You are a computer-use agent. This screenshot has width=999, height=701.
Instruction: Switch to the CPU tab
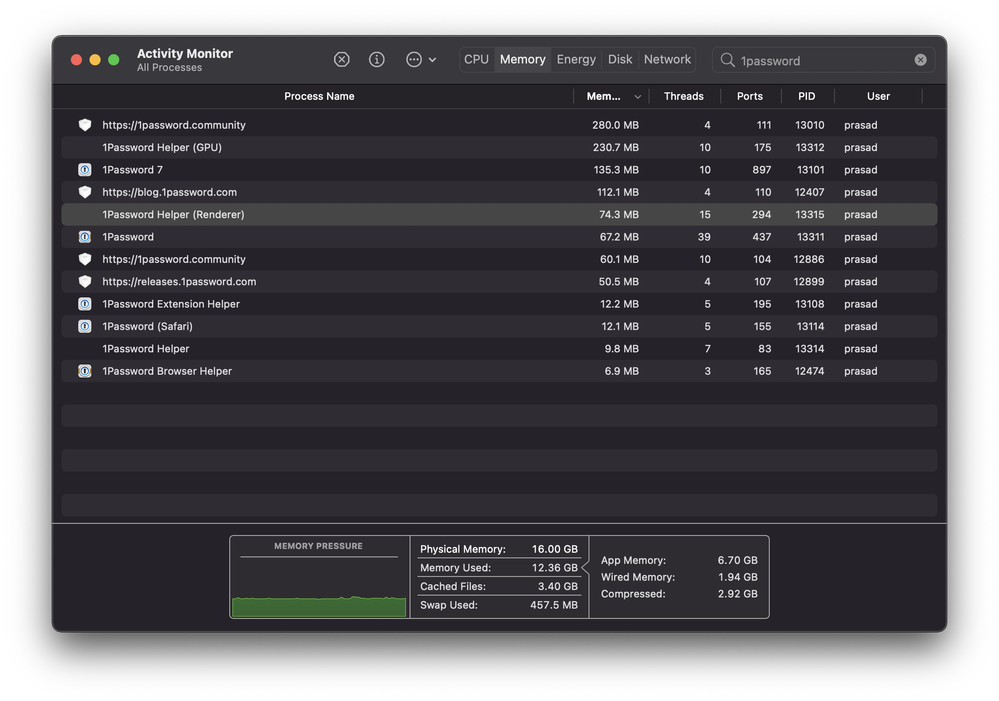477,60
